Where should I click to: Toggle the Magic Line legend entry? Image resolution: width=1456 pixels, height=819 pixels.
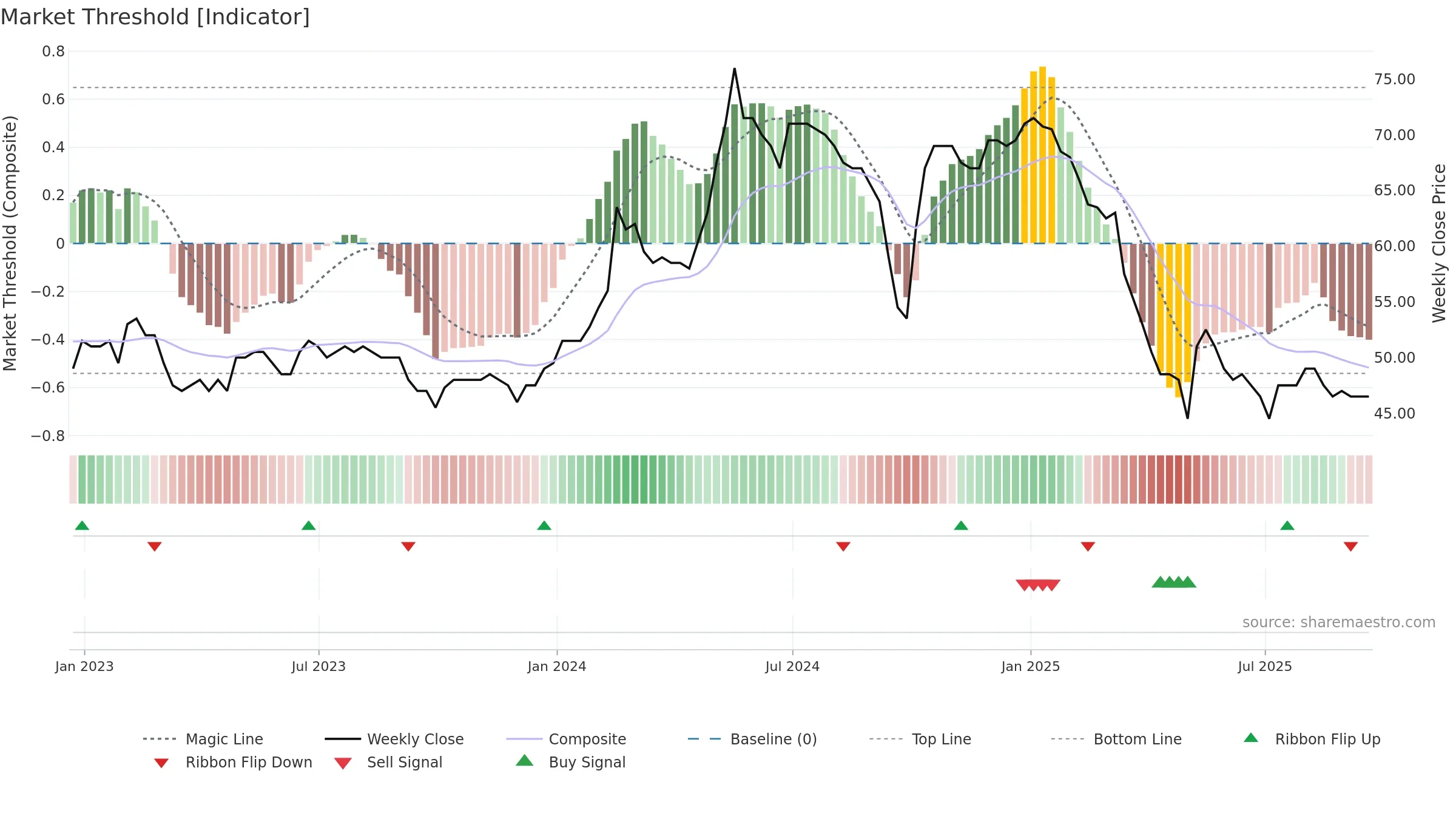point(203,739)
